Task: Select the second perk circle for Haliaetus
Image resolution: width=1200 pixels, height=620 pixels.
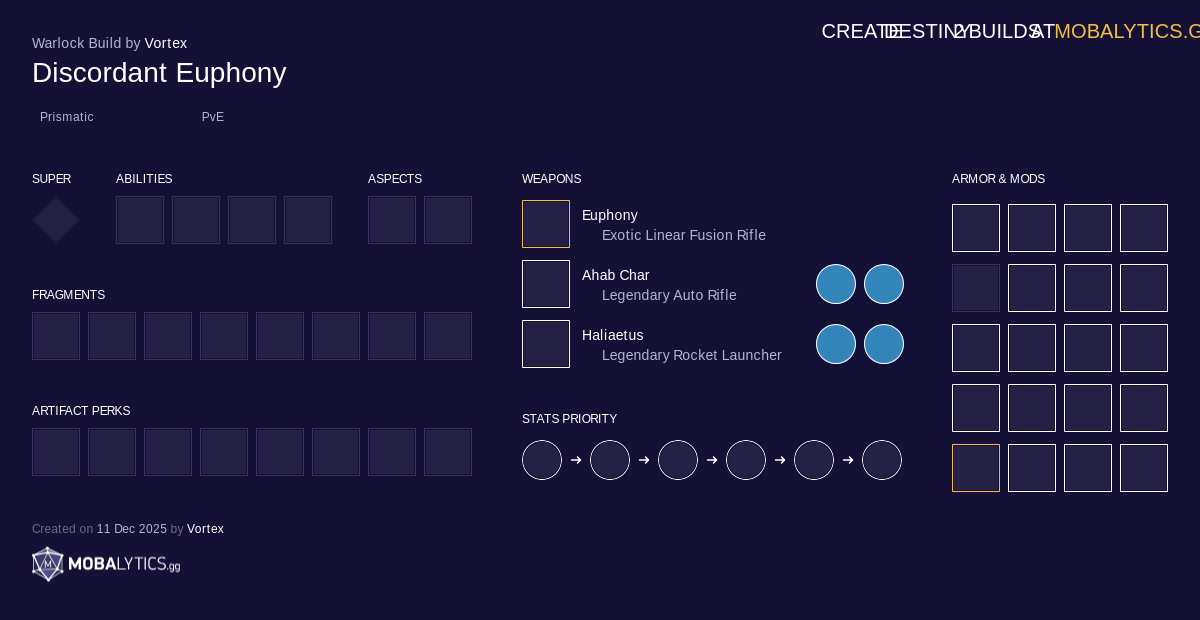Action: pyautogui.click(x=884, y=344)
